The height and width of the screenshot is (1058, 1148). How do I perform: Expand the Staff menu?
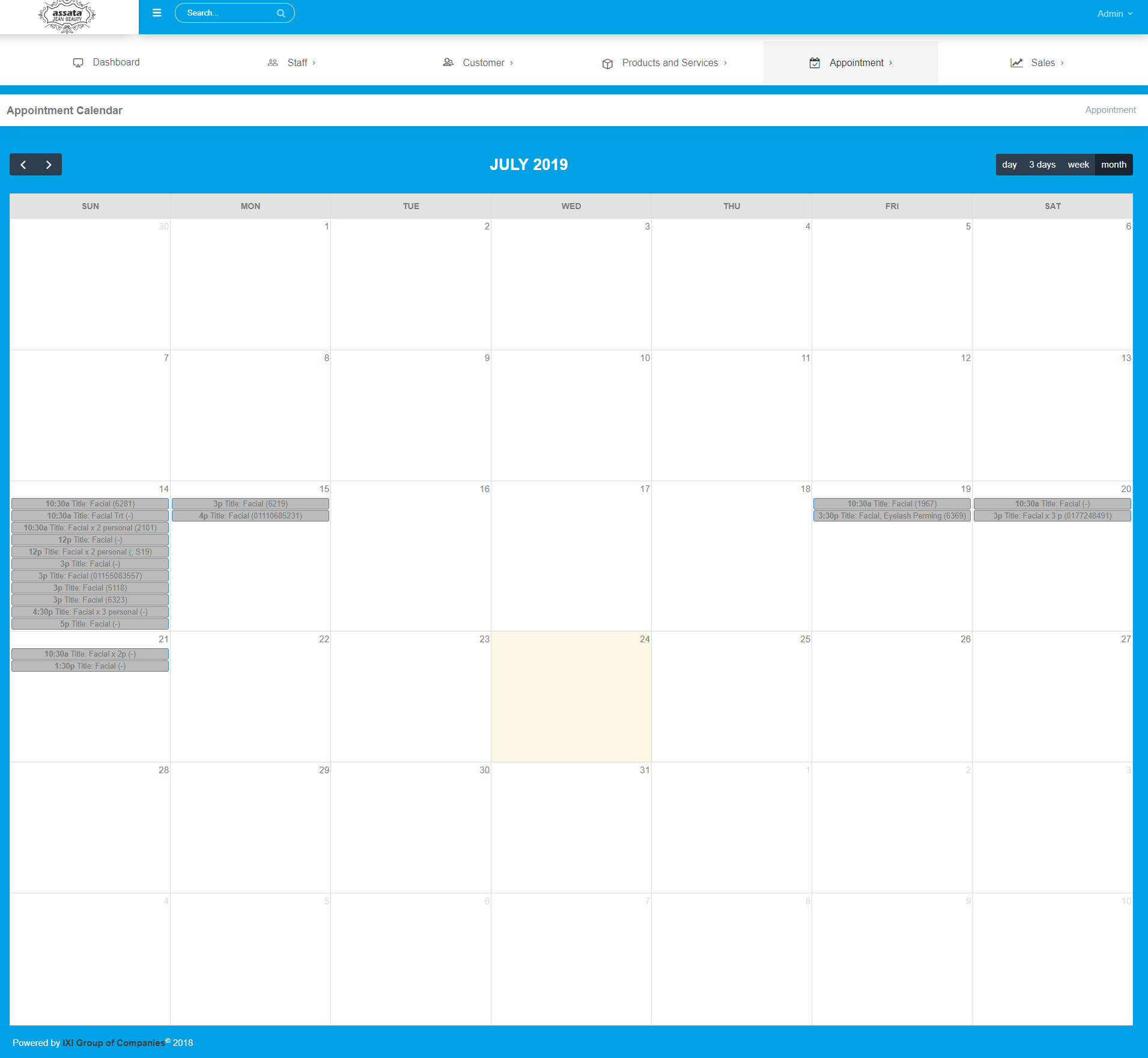297,63
